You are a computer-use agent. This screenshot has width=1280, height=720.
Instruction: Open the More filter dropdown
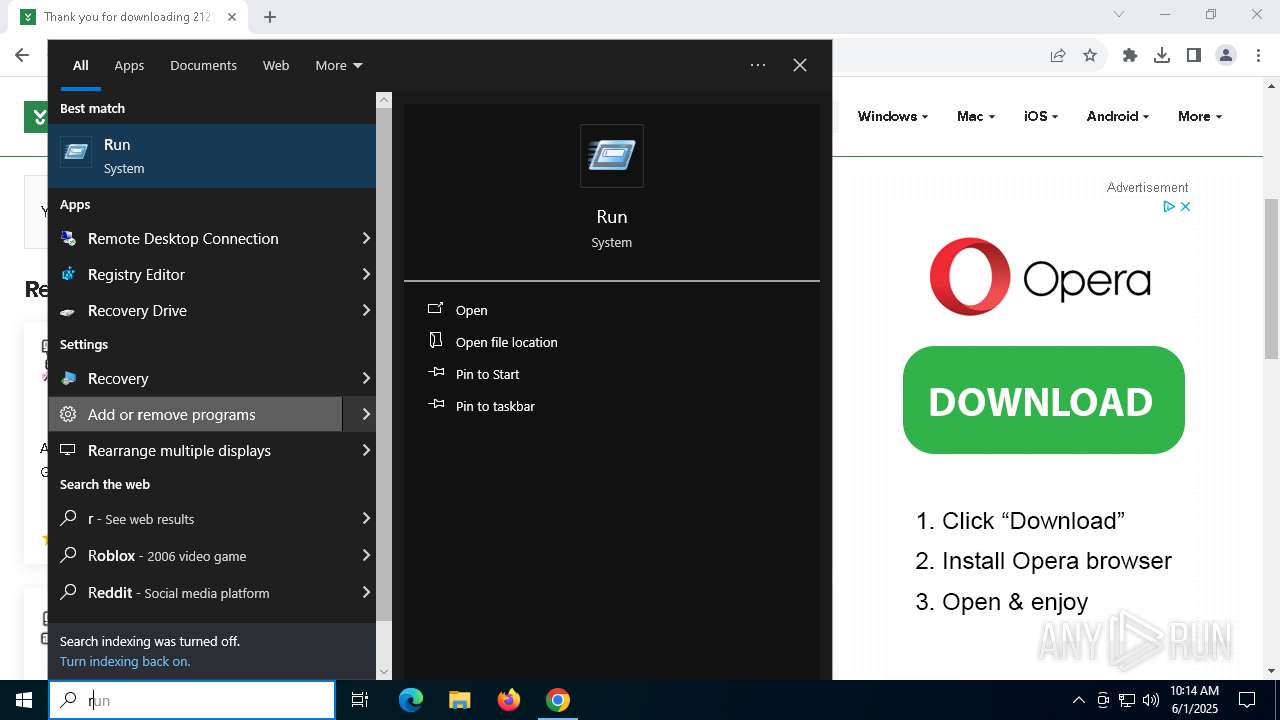tap(339, 65)
